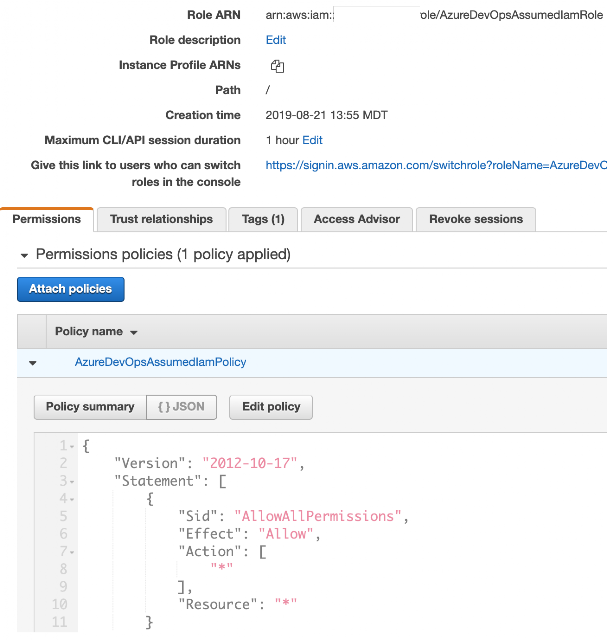The width and height of the screenshot is (607, 640).
Task: Show the Policy summary view
Action: pyautogui.click(x=90, y=407)
